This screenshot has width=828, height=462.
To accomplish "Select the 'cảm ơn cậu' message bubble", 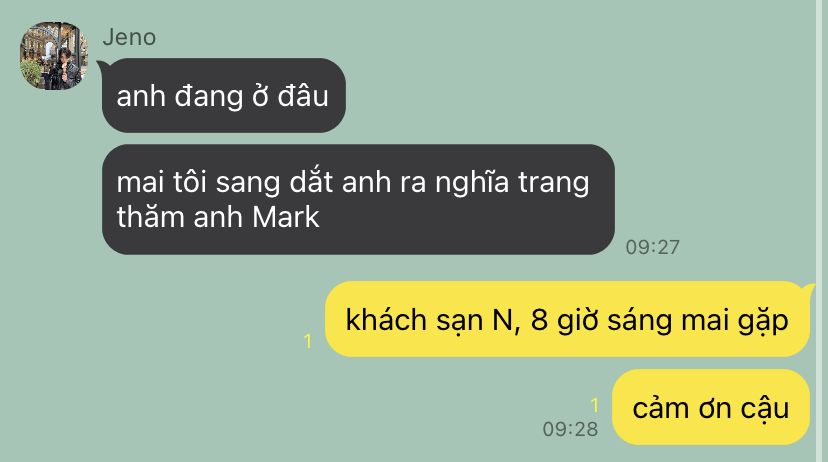I will coord(711,407).
